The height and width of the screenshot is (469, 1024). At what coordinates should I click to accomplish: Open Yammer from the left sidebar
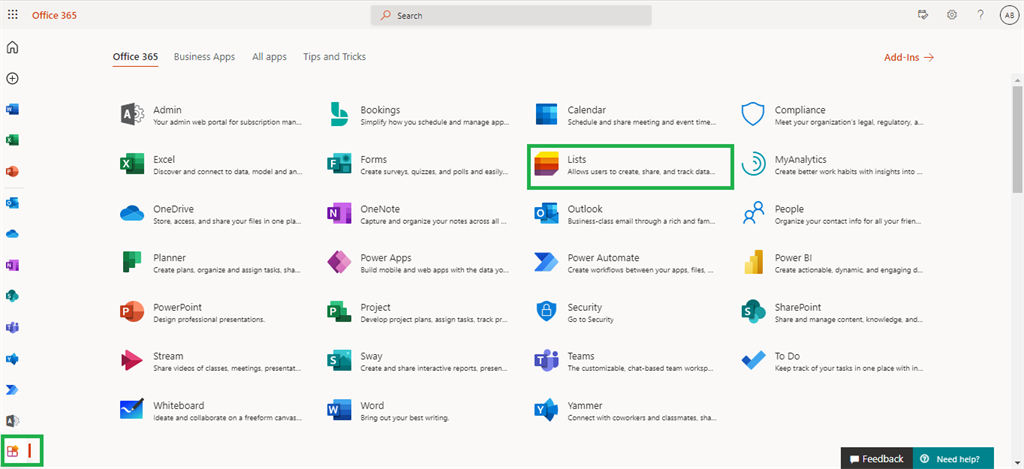(x=12, y=359)
